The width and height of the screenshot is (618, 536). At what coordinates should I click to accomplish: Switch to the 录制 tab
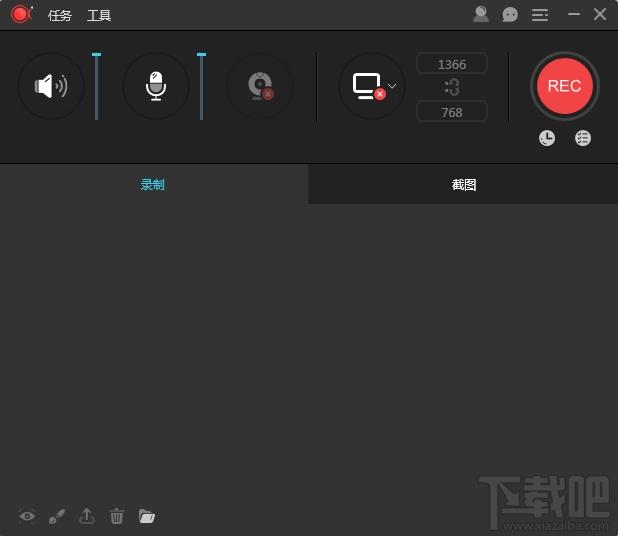(x=153, y=184)
